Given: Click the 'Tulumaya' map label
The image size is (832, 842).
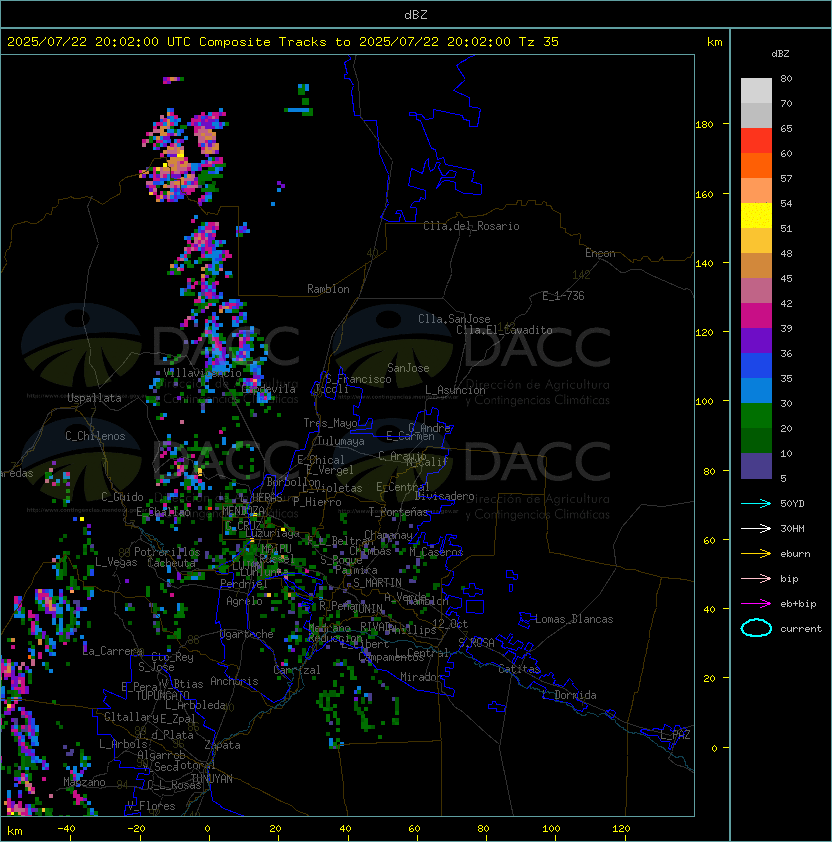Looking at the screenshot, I should 341,441.
